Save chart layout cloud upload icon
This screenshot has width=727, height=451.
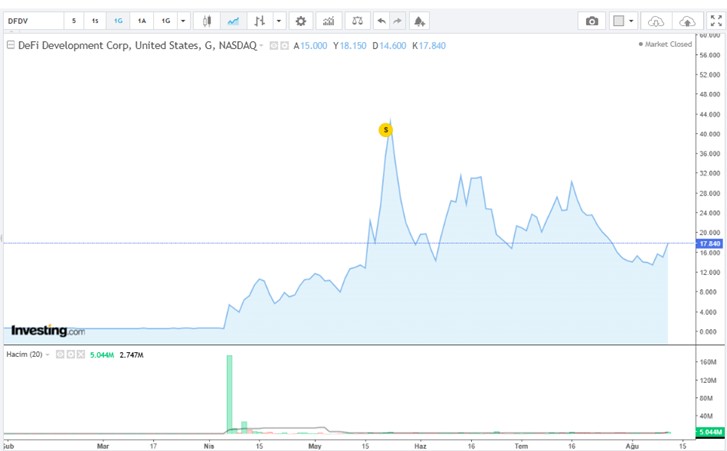coord(688,21)
